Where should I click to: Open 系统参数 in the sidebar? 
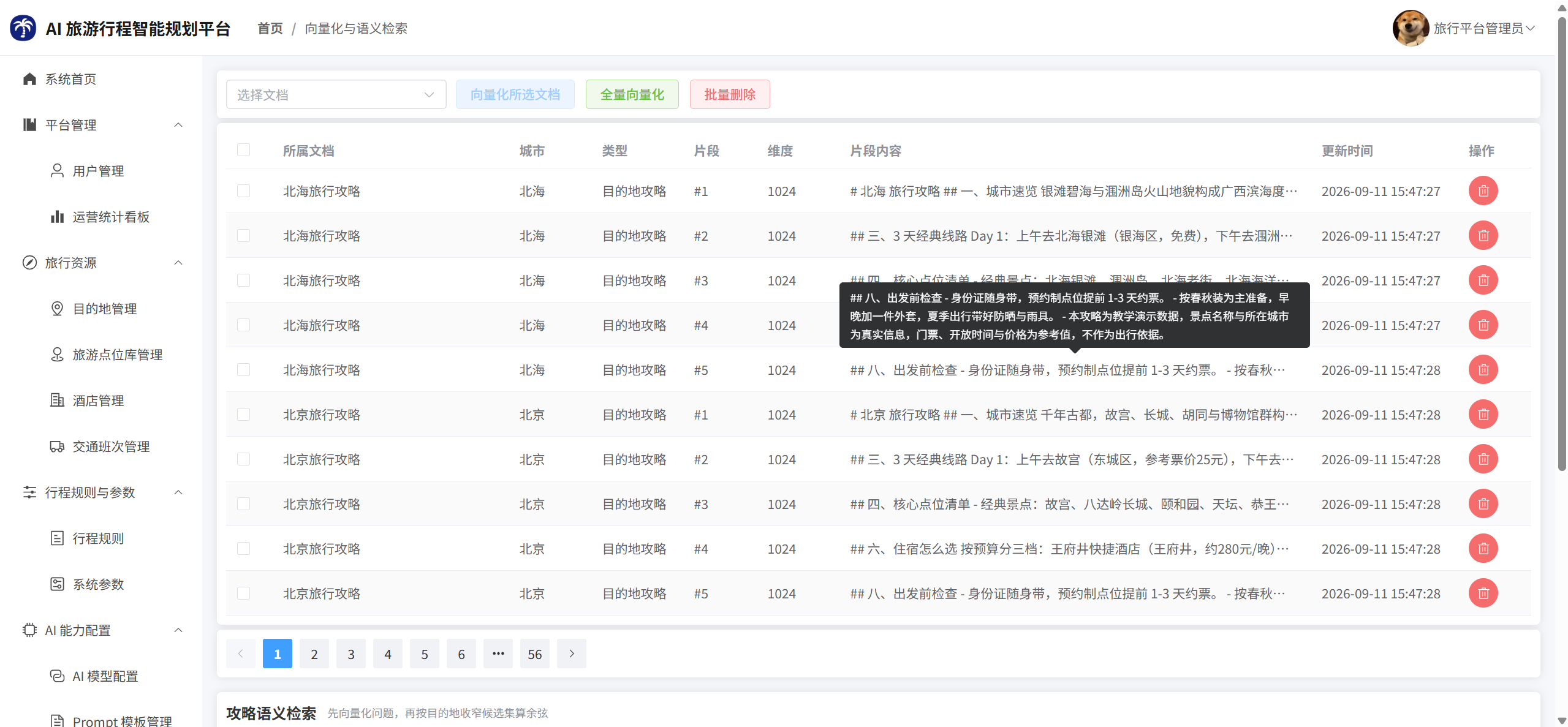tap(101, 584)
